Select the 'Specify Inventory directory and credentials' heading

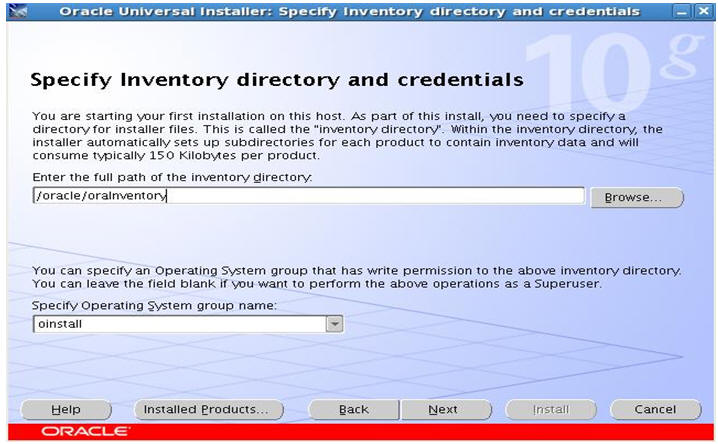[277, 80]
